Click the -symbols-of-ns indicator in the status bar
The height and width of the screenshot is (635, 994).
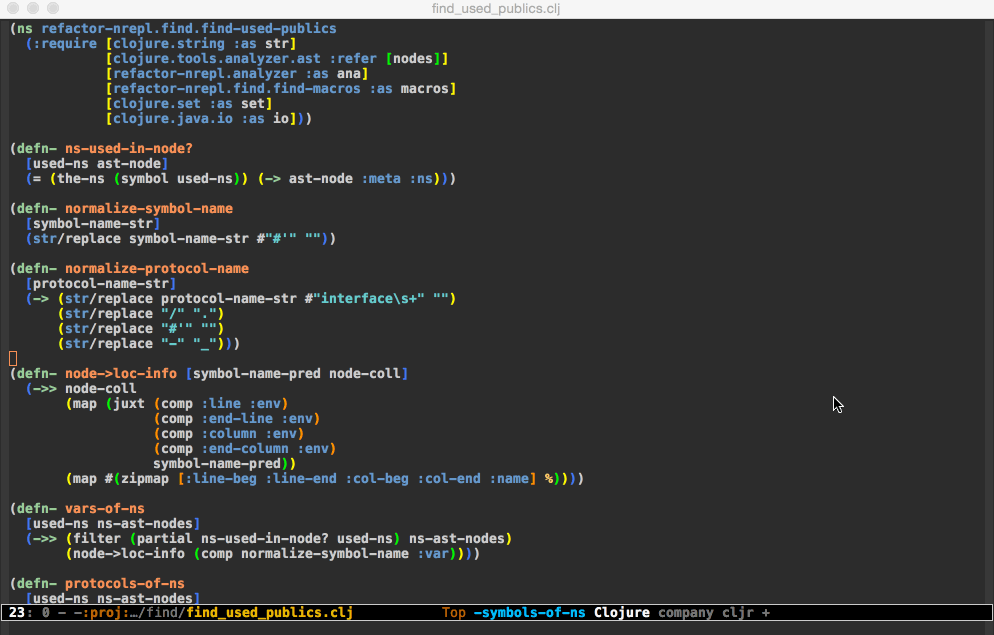coord(531,612)
